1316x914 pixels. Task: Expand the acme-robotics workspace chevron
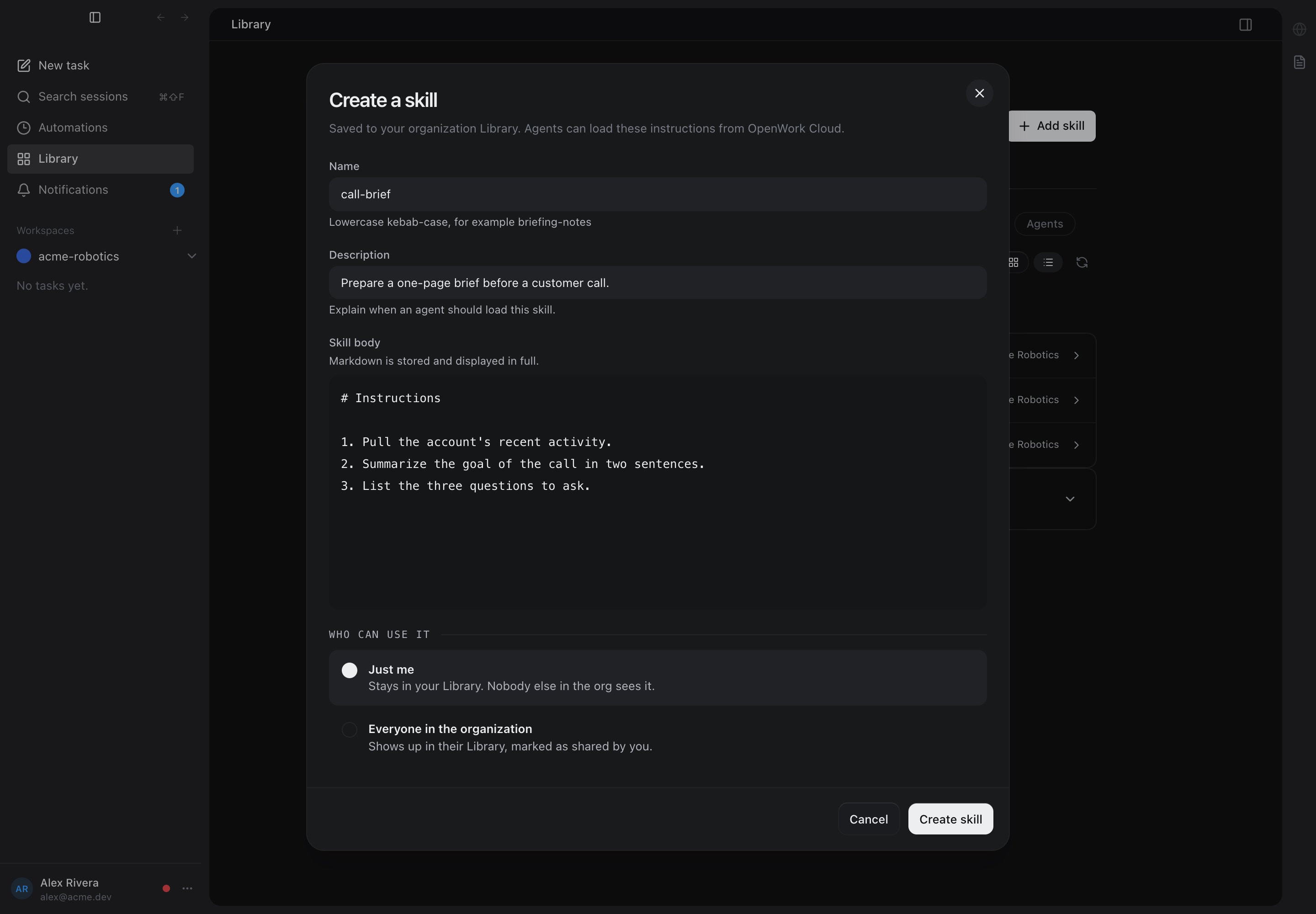click(192, 256)
